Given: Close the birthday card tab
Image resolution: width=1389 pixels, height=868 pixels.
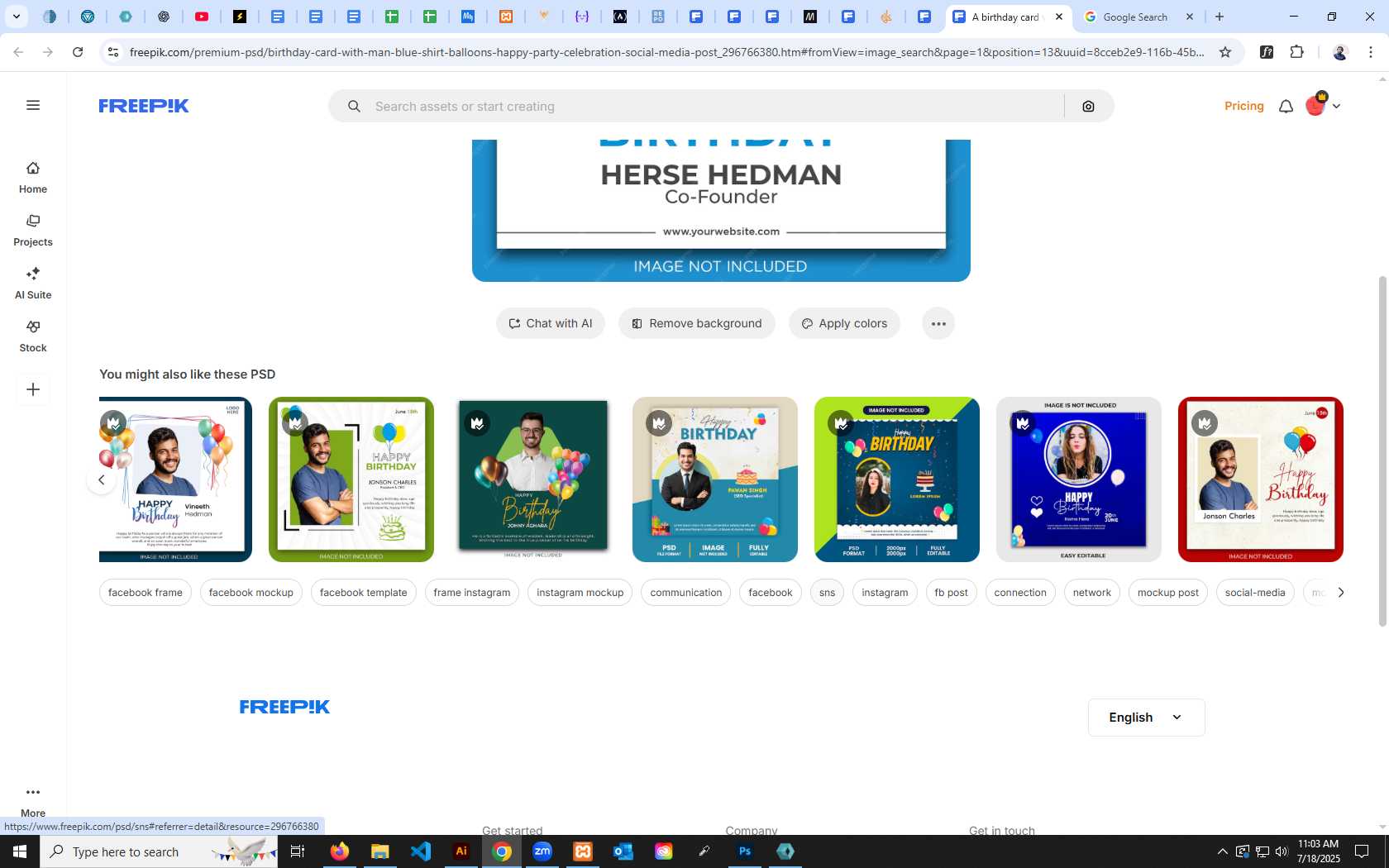Looking at the screenshot, I should click(1059, 17).
